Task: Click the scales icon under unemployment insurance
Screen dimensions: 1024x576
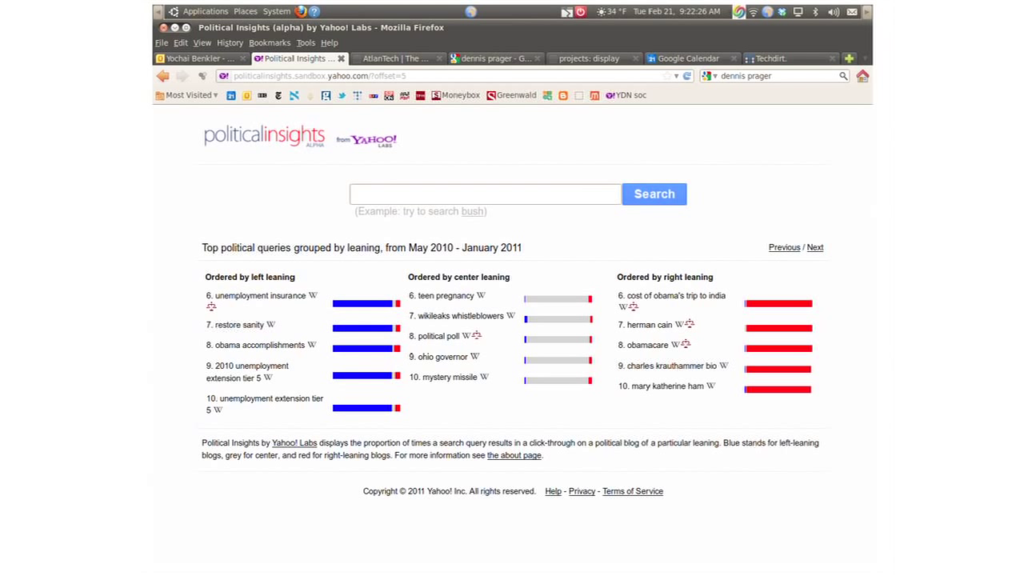Action: (211, 307)
